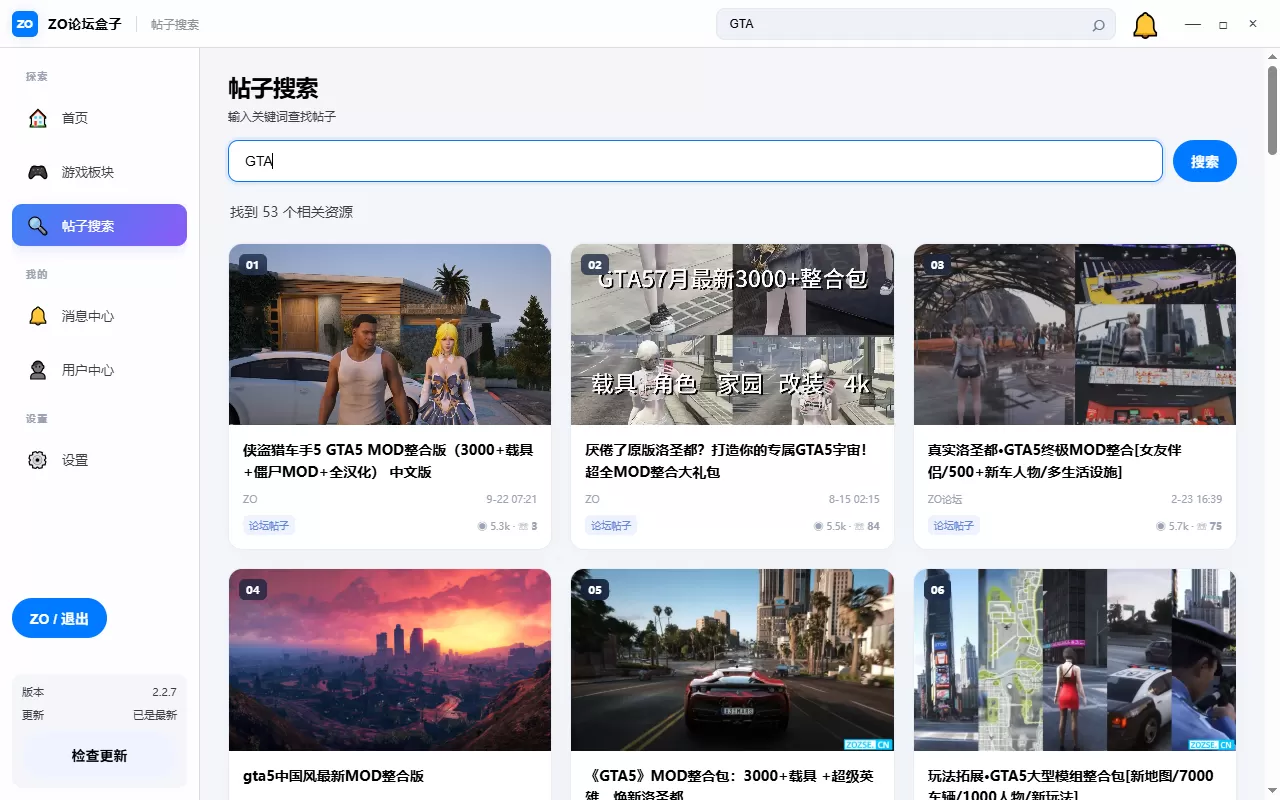Click the home icon beside 首页
Screen dimensions: 1280x800
click(x=38, y=118)
